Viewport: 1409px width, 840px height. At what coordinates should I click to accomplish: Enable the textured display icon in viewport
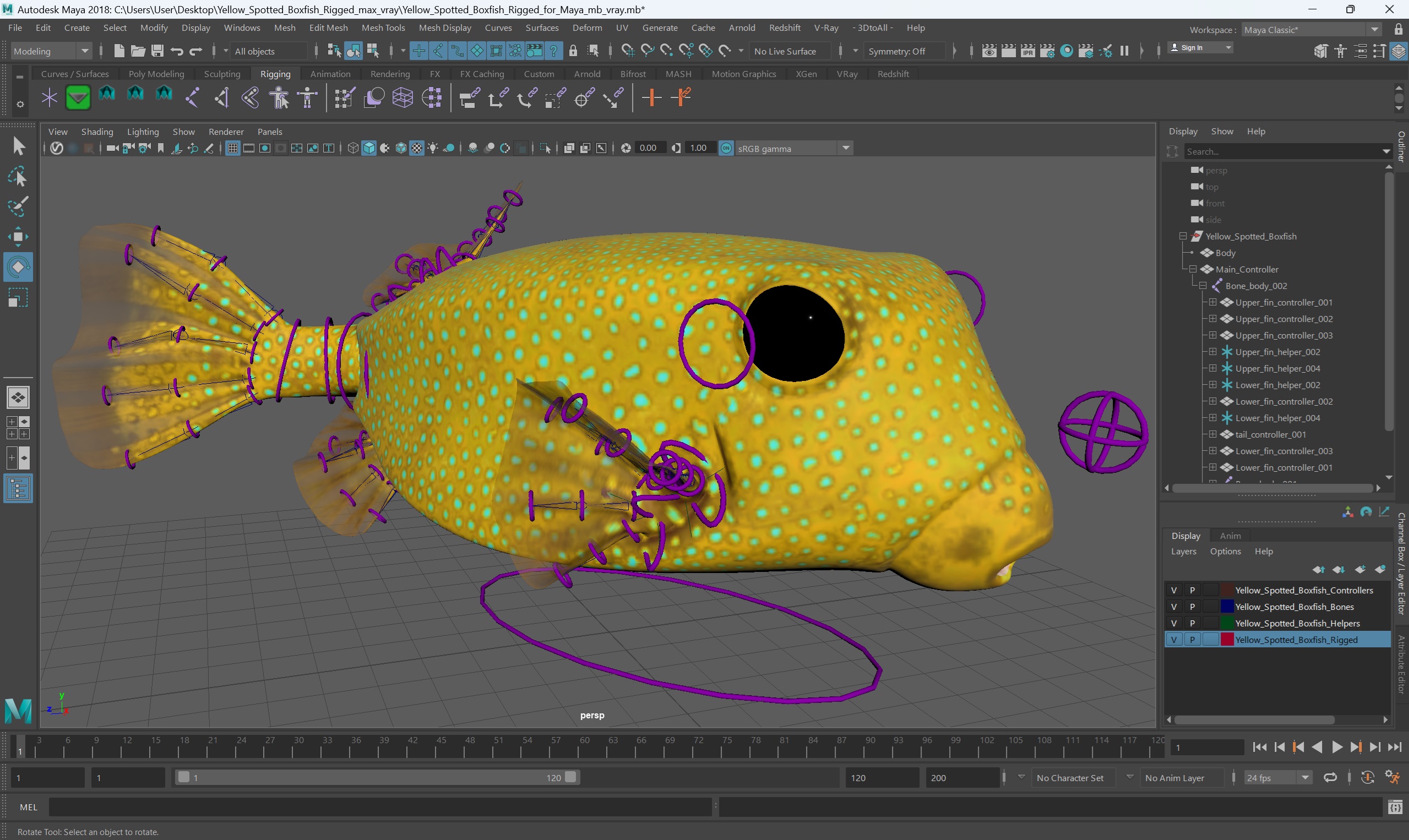pos(417,148)
